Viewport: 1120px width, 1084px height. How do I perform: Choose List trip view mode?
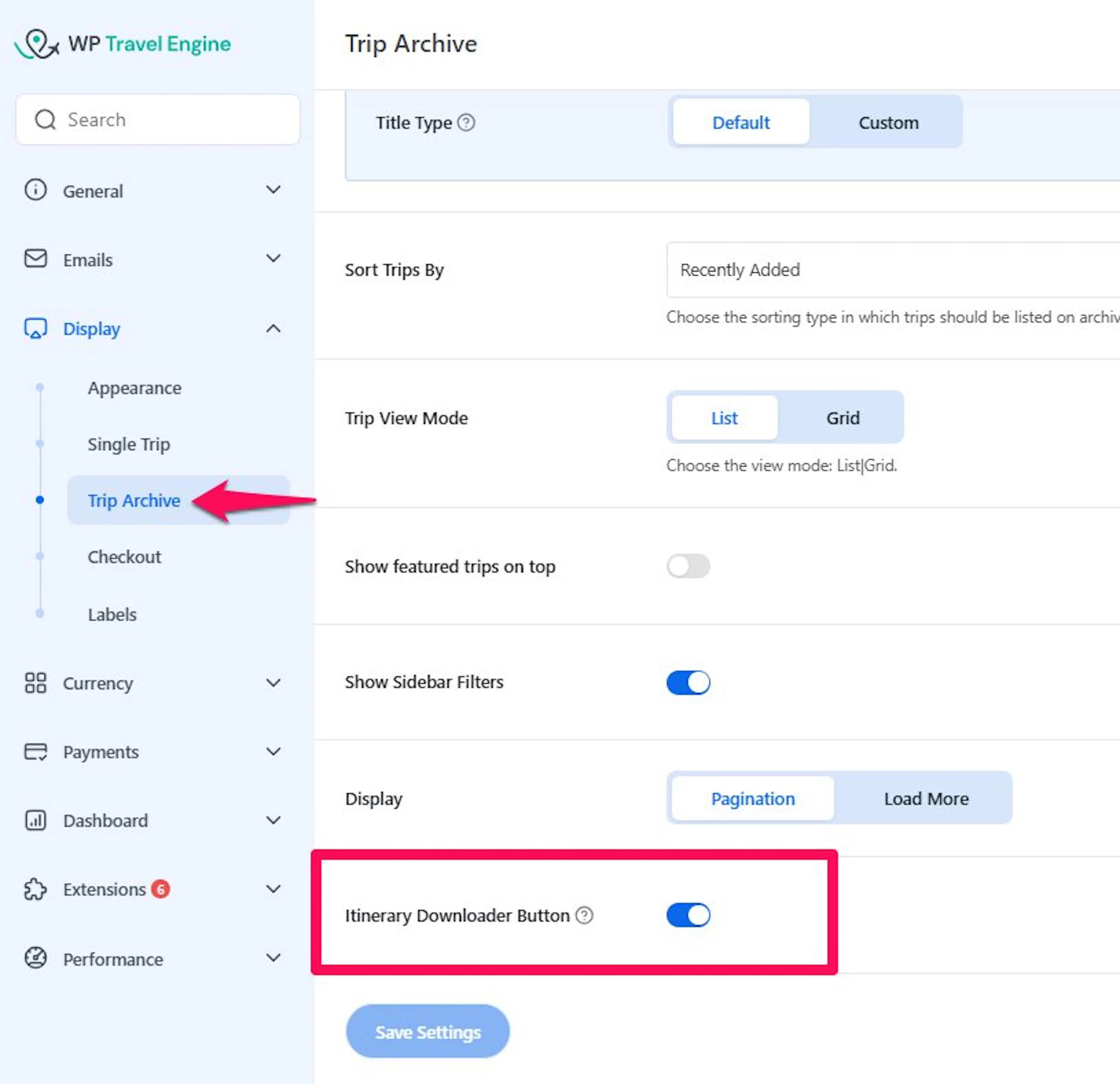tap(724, 418)
